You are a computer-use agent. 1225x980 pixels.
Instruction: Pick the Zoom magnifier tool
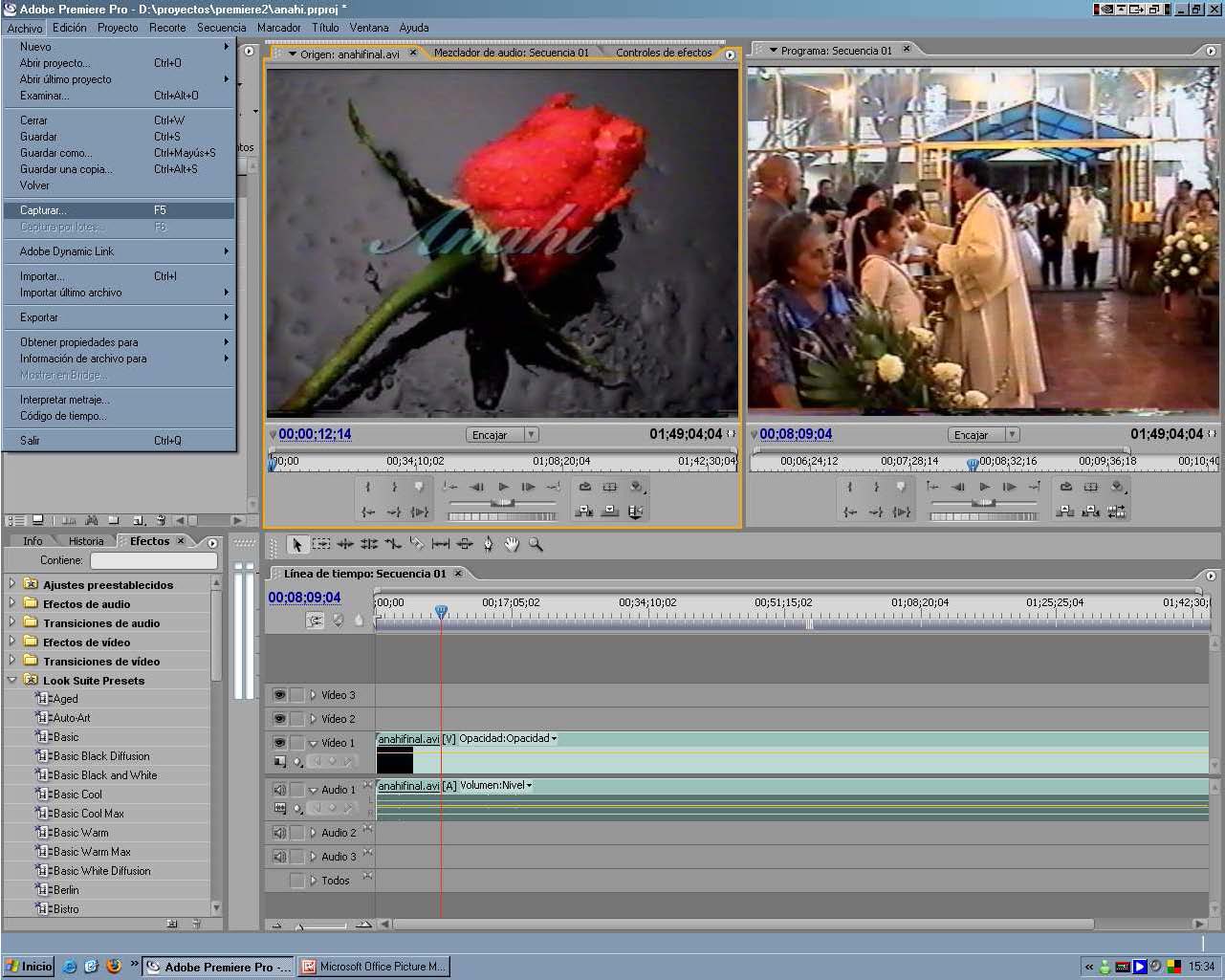(x=536, y=545)
